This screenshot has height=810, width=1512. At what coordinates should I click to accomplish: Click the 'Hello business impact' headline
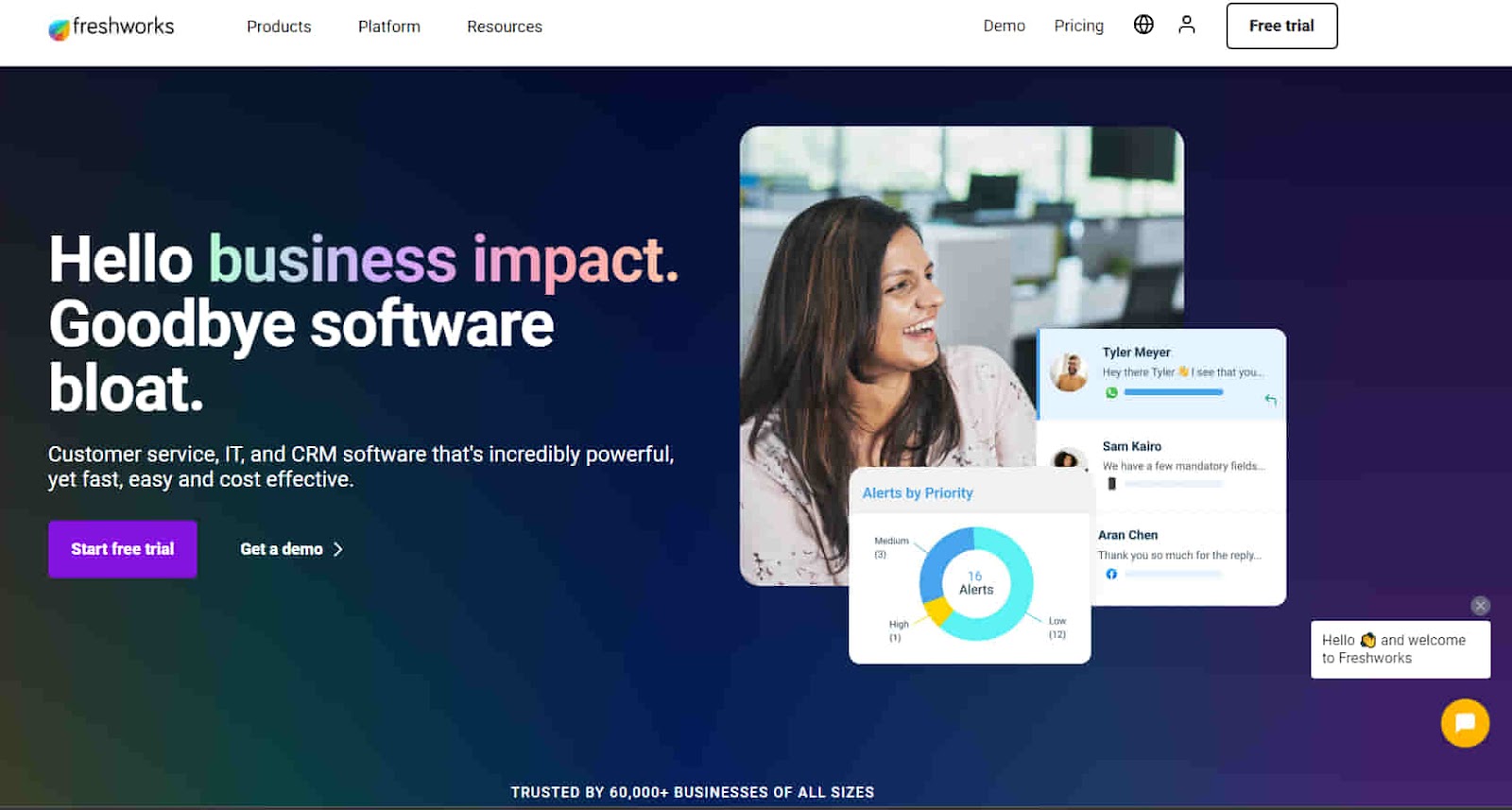click(x=364, y=259)
